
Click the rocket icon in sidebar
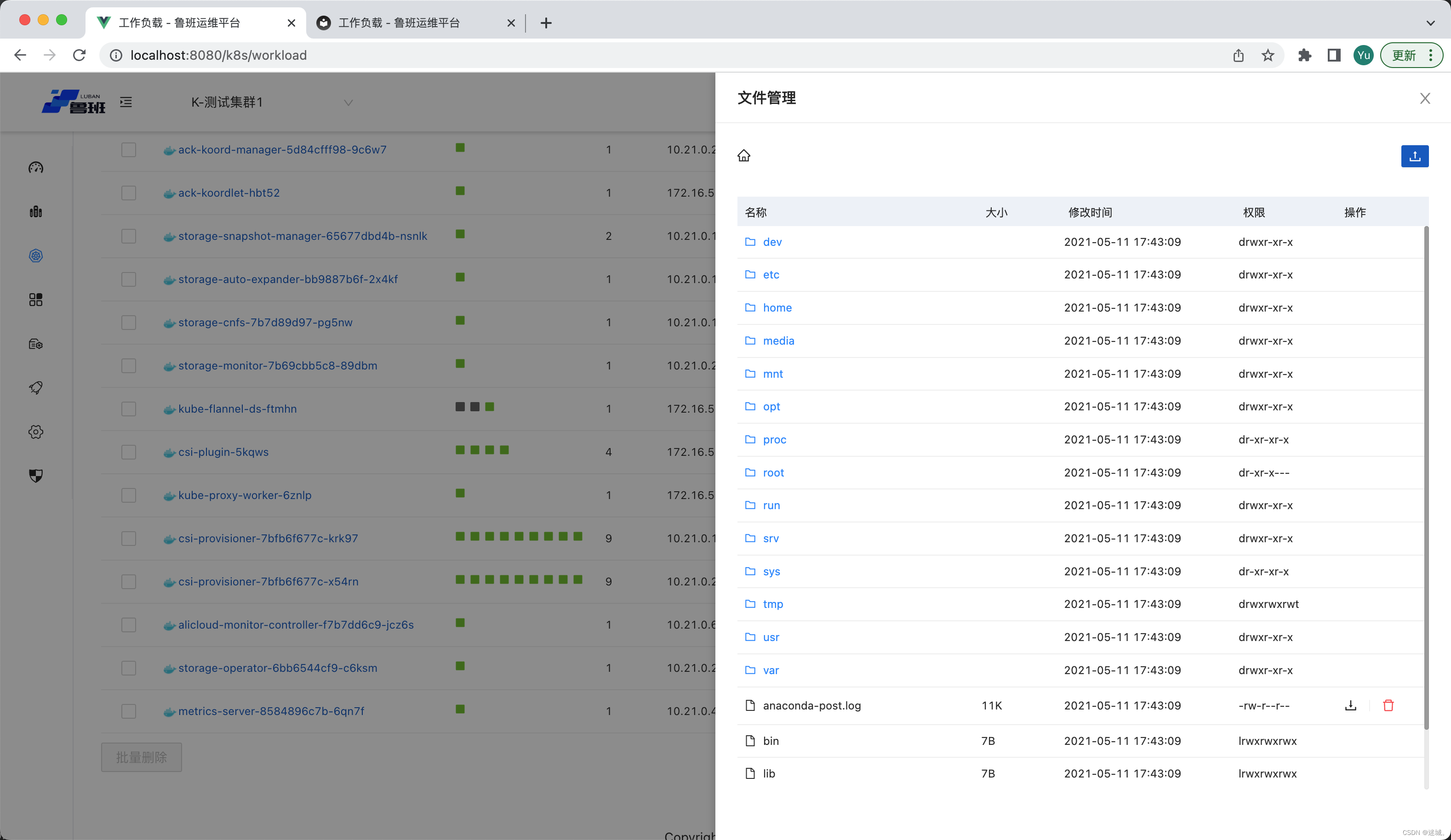pyautogui.click(x=36, y=388)
